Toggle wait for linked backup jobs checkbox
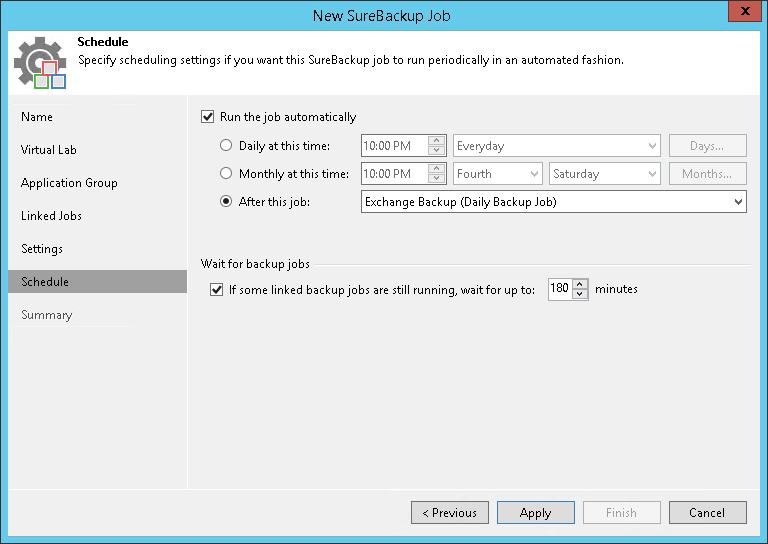768x544 pixels. pos(216,290)
